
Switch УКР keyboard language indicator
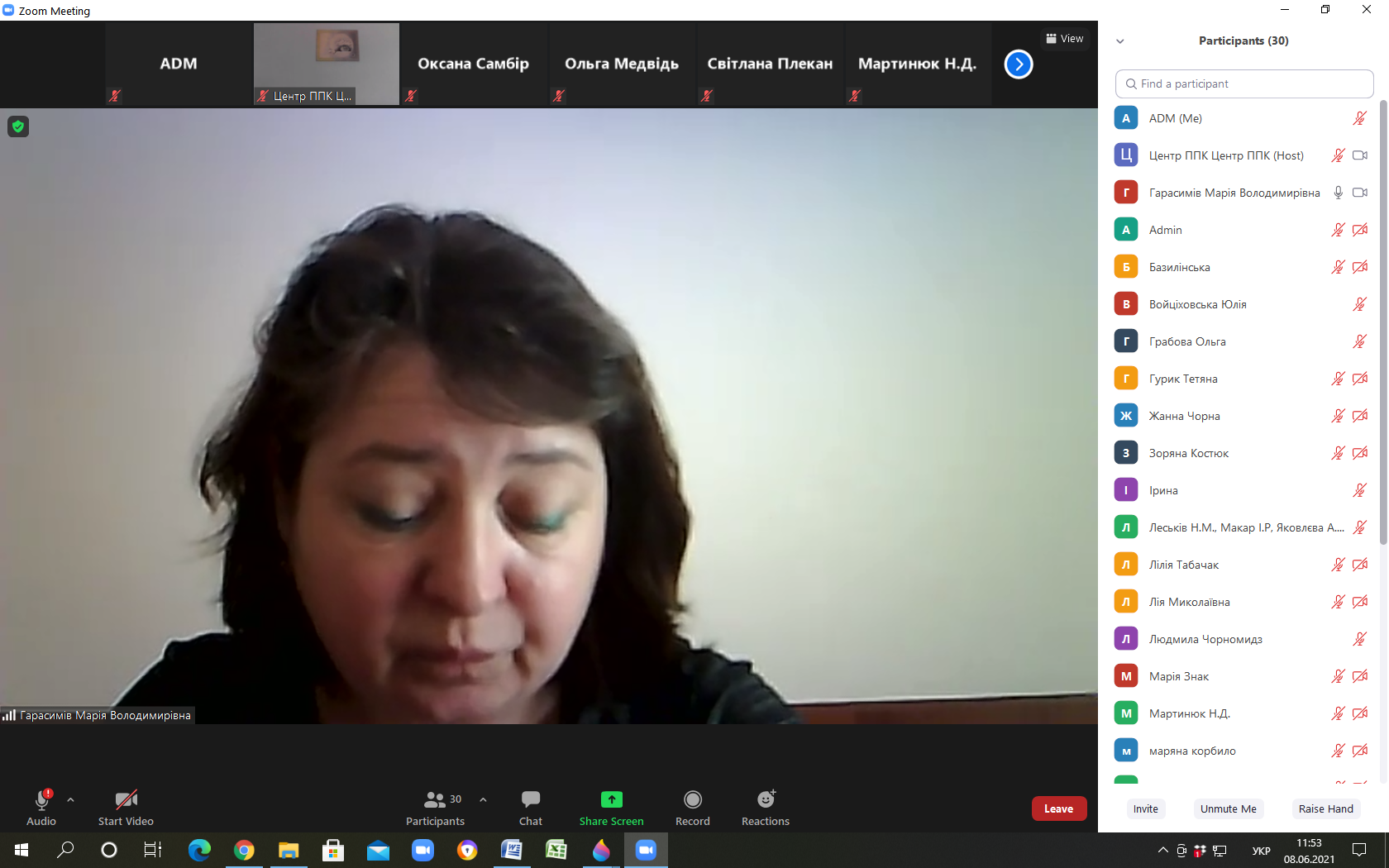[1262, 851]
